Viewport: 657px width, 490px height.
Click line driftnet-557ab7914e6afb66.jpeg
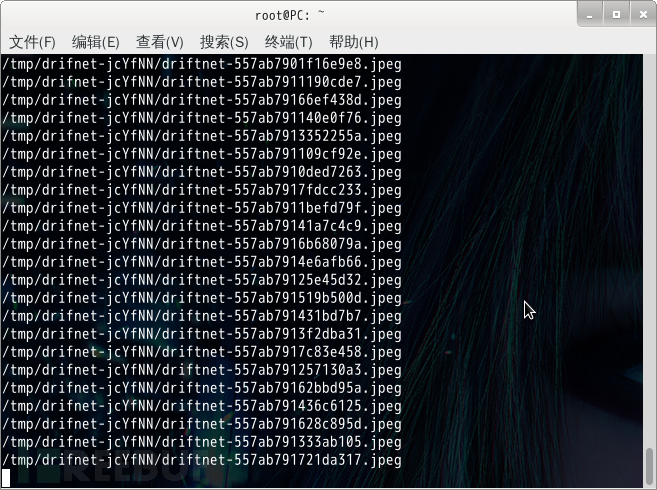pyautogui.click(x=202, y=262)
